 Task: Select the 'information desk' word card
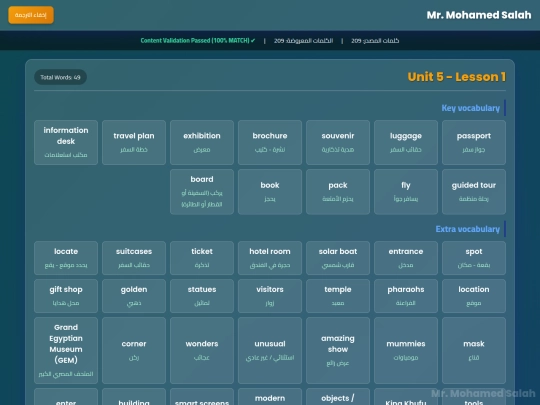[66, 142]
